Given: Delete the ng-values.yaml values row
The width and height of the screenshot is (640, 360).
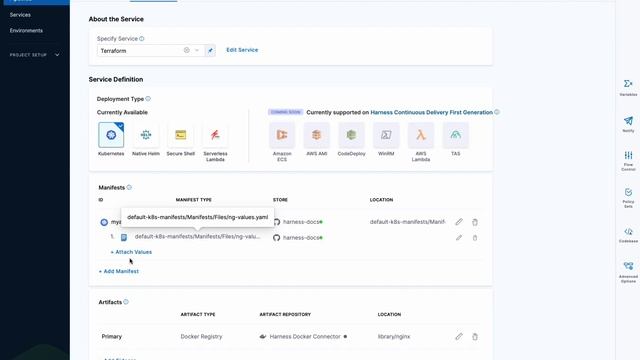Looking at the screenshot, I should (475, 238).
